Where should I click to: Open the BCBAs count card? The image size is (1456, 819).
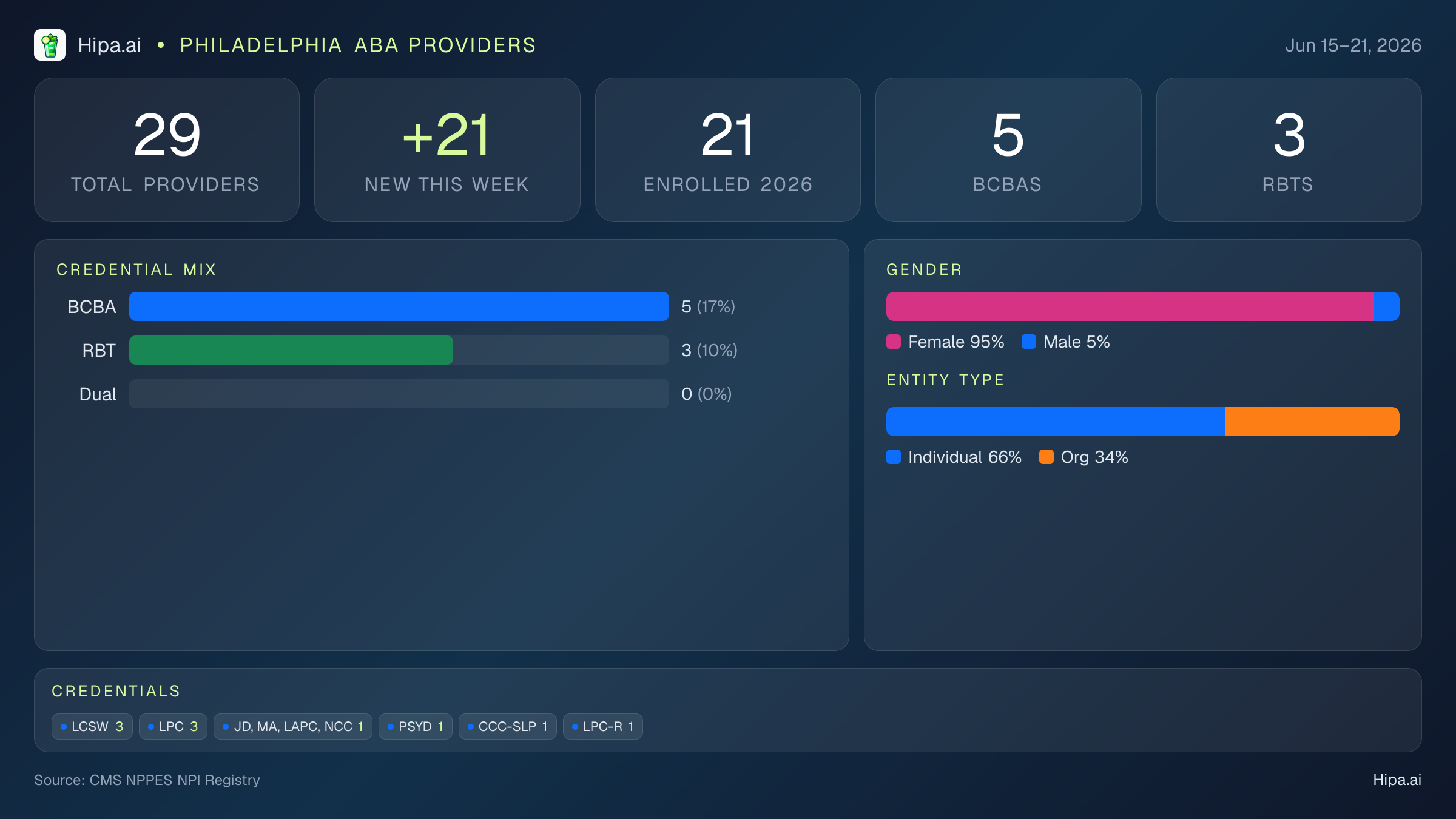(1008, 150)
